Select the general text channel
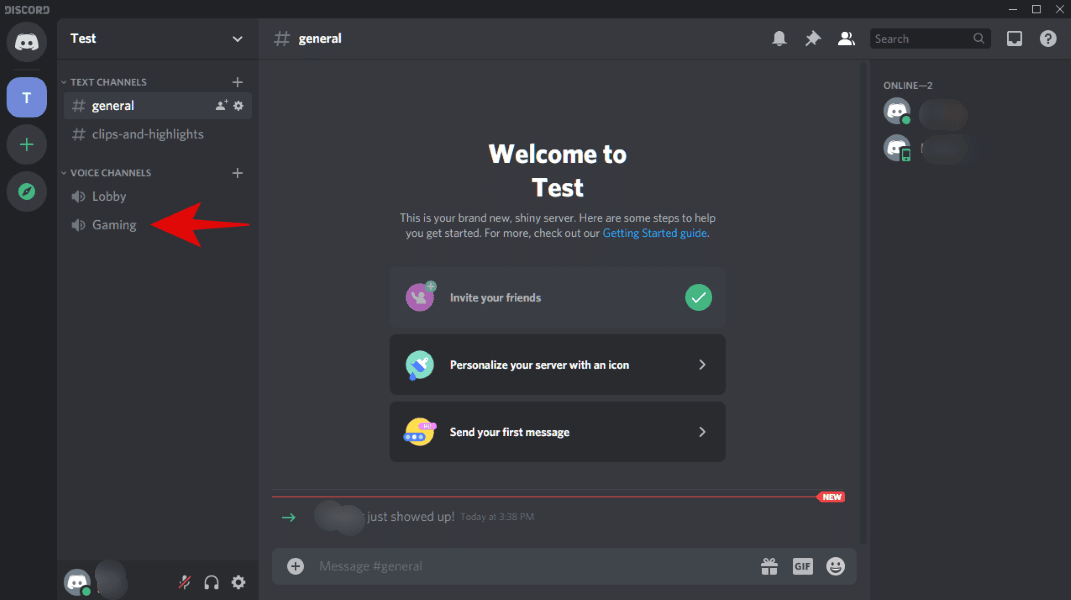 point(158,106)
